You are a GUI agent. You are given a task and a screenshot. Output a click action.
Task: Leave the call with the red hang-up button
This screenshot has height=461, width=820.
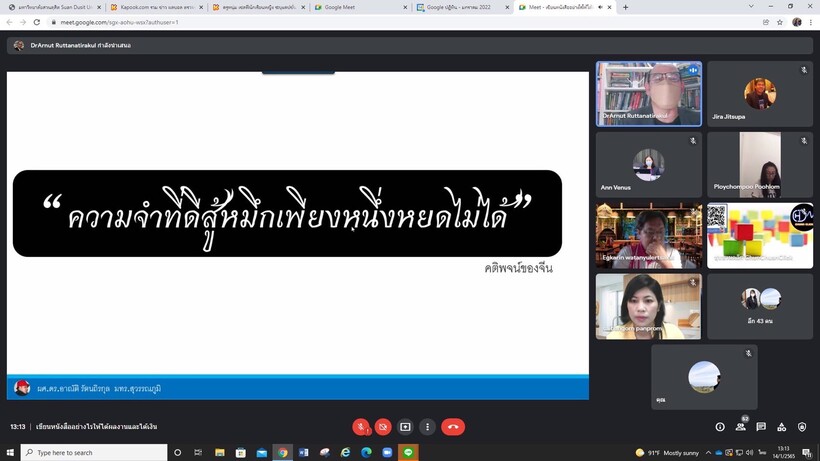[453, 427]
